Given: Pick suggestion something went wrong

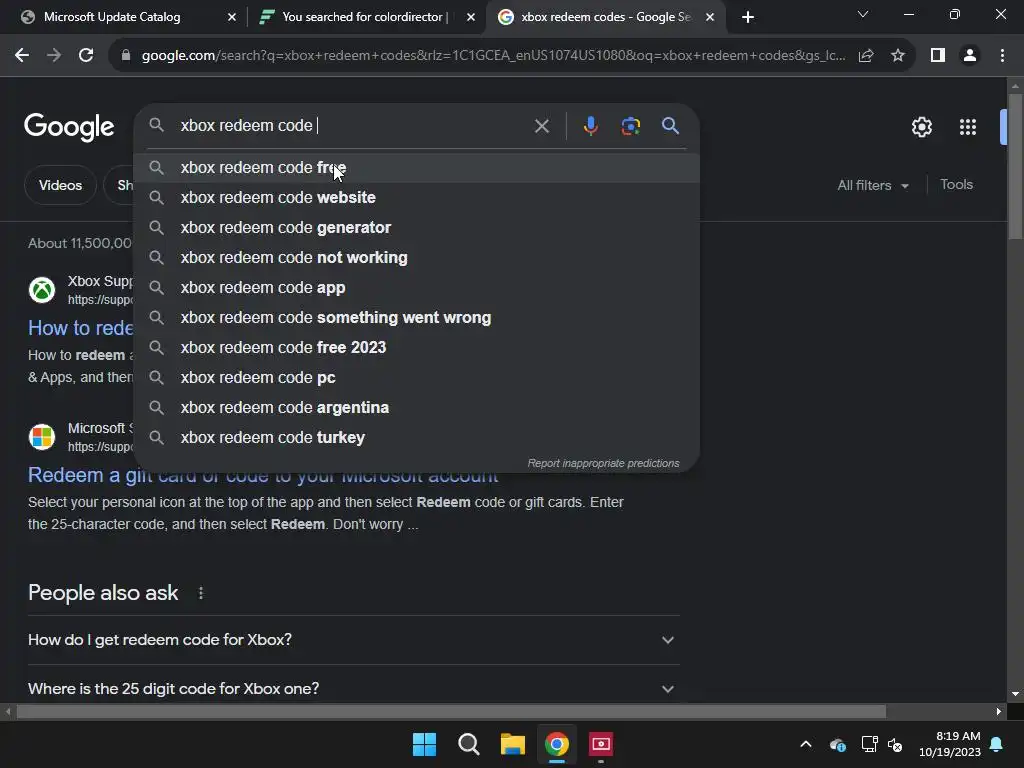Looking at the screenshot, I should click(416, 317).
